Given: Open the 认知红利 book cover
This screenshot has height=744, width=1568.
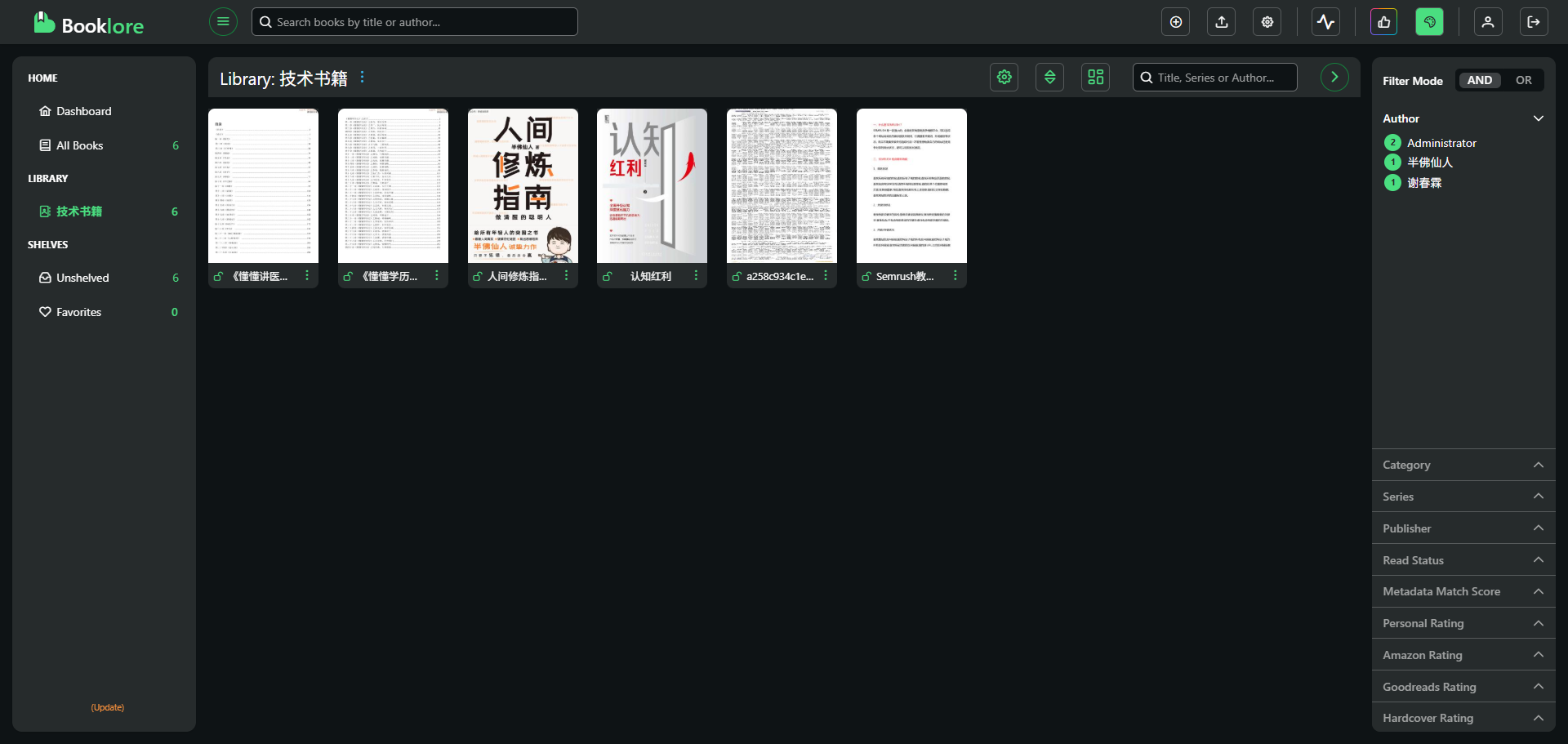Looking at the screenshot, I should pyautogui.click(x=652, y=185).
